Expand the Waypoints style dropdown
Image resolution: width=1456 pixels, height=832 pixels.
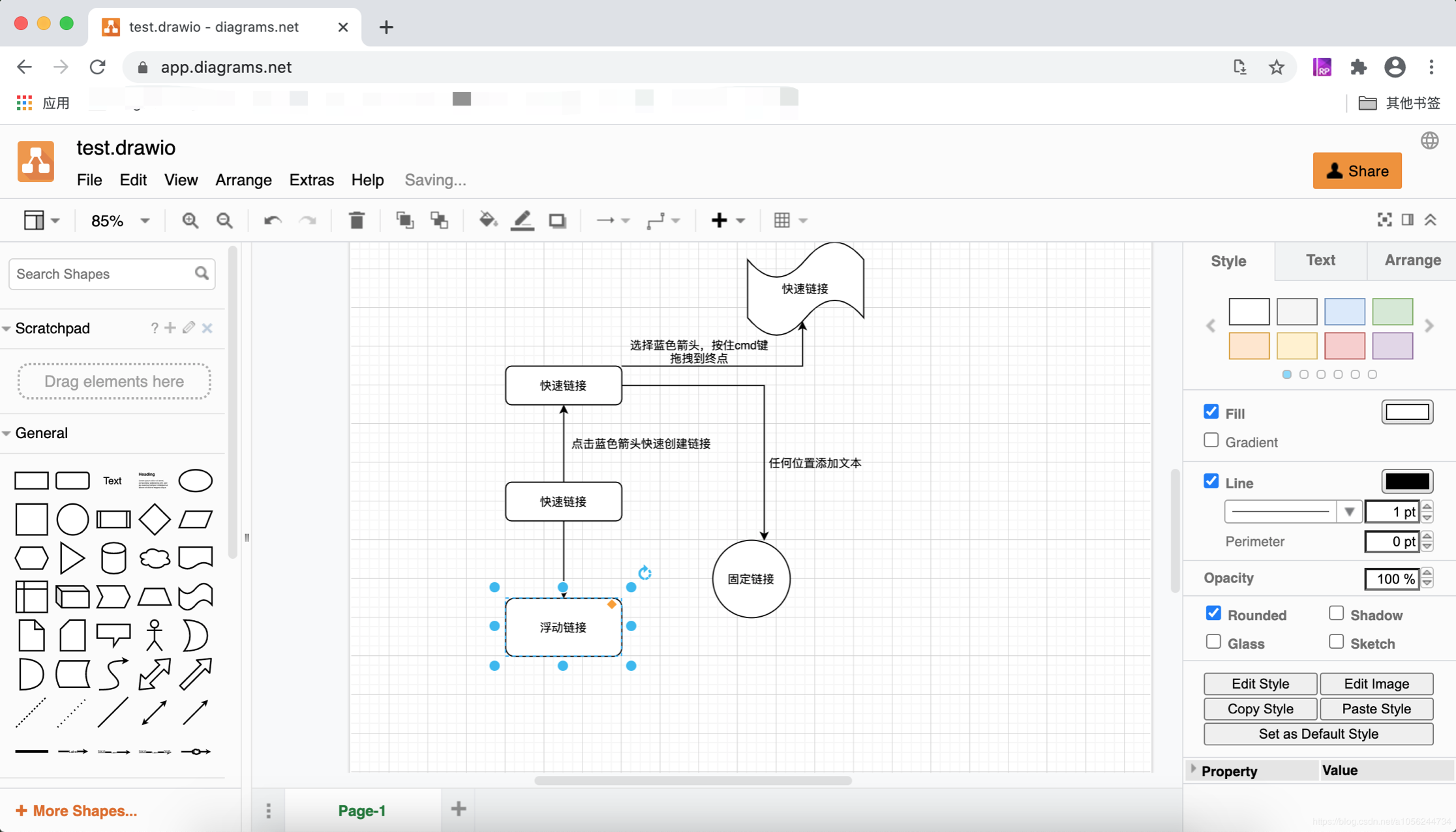[675, 220]
